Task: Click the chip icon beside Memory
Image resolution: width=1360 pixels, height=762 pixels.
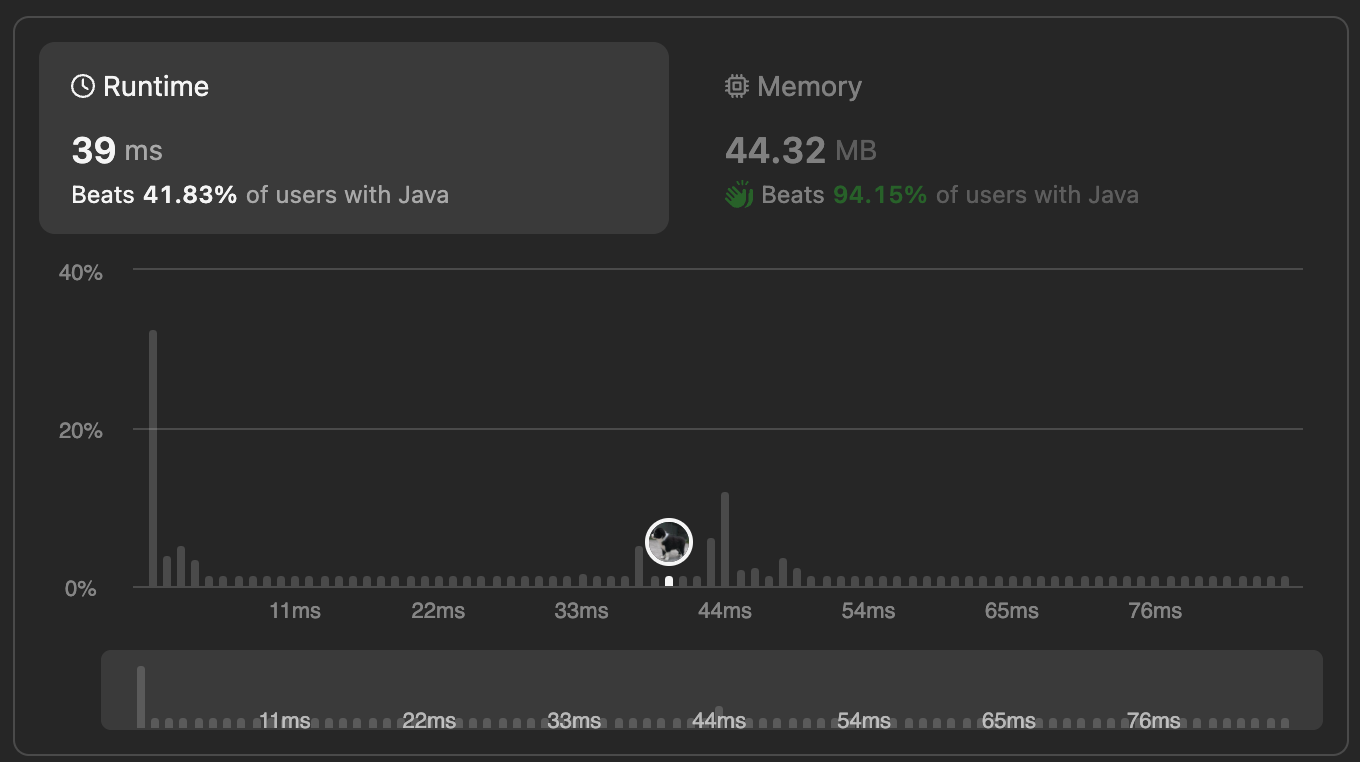Action: tap(737, 87)
